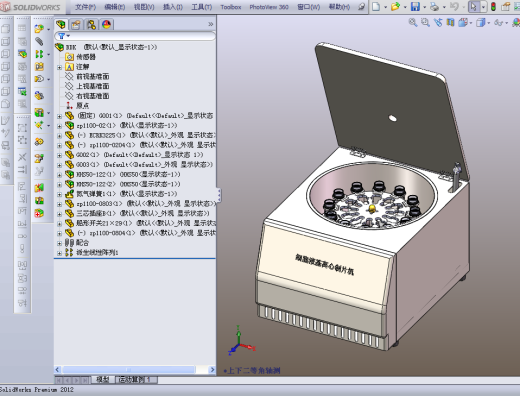The image size is (520, 396).
Task: Click the Print icon in the toolbar
Action: click(434, 6)
